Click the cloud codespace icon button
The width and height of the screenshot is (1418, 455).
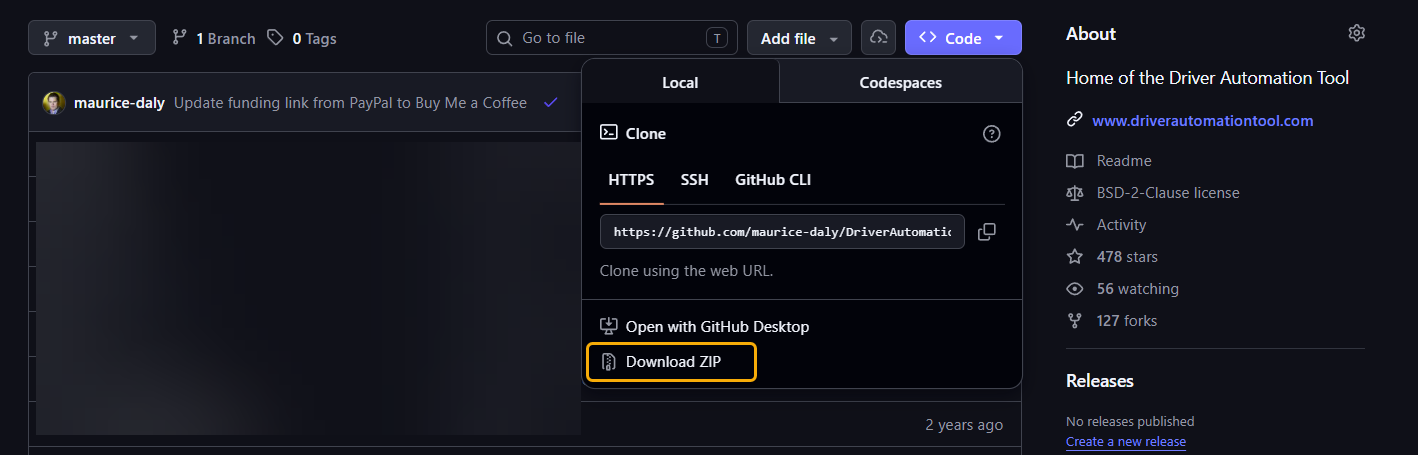click(878, 38)
